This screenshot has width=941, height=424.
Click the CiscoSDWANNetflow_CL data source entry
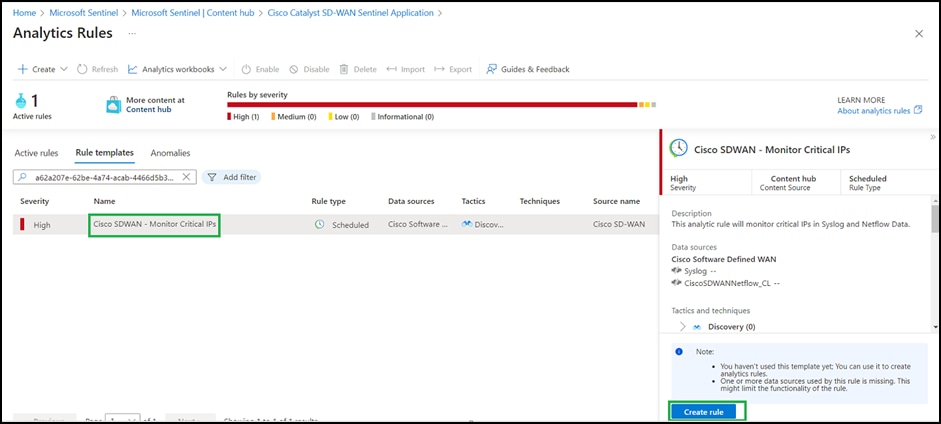pyautogui.click(x=726, y=283)
